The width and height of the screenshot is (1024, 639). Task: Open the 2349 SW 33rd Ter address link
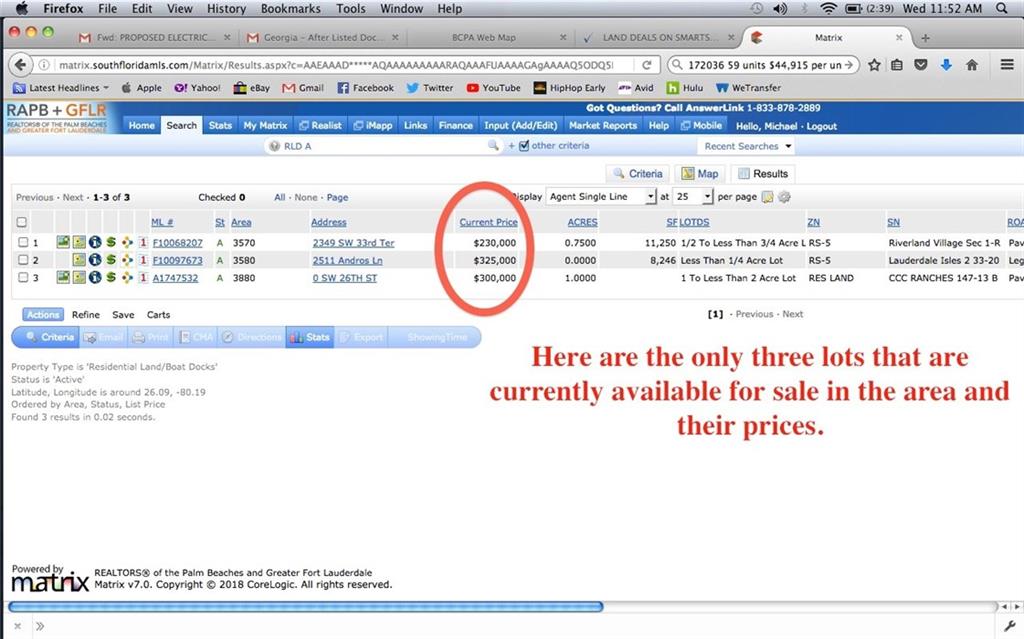point(353,243)
